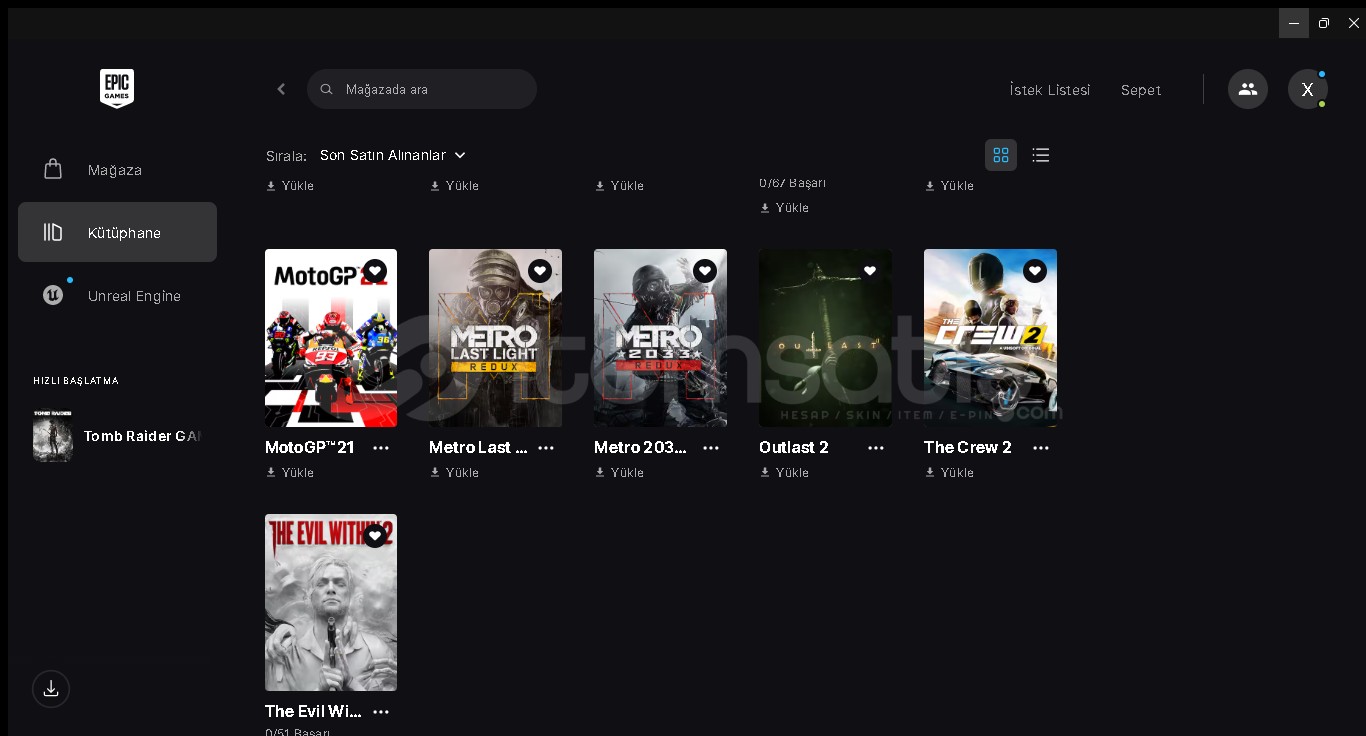Open The Crew 2 cover art
This screenshot has height=736, width=1366.
coord(990,338)
